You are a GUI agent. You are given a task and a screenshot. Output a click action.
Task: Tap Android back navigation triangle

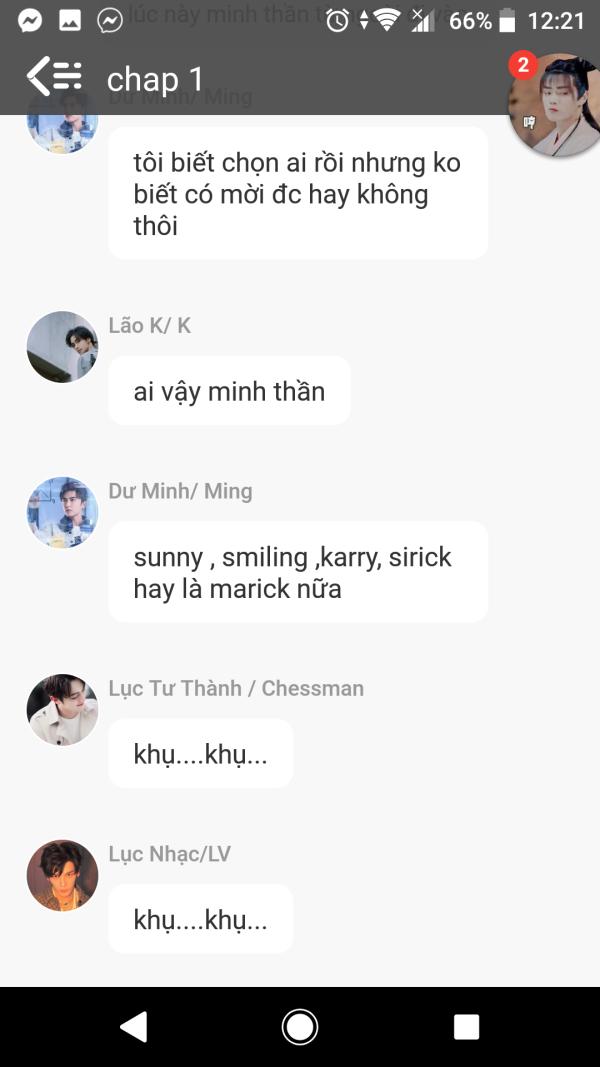(133, 1027)
